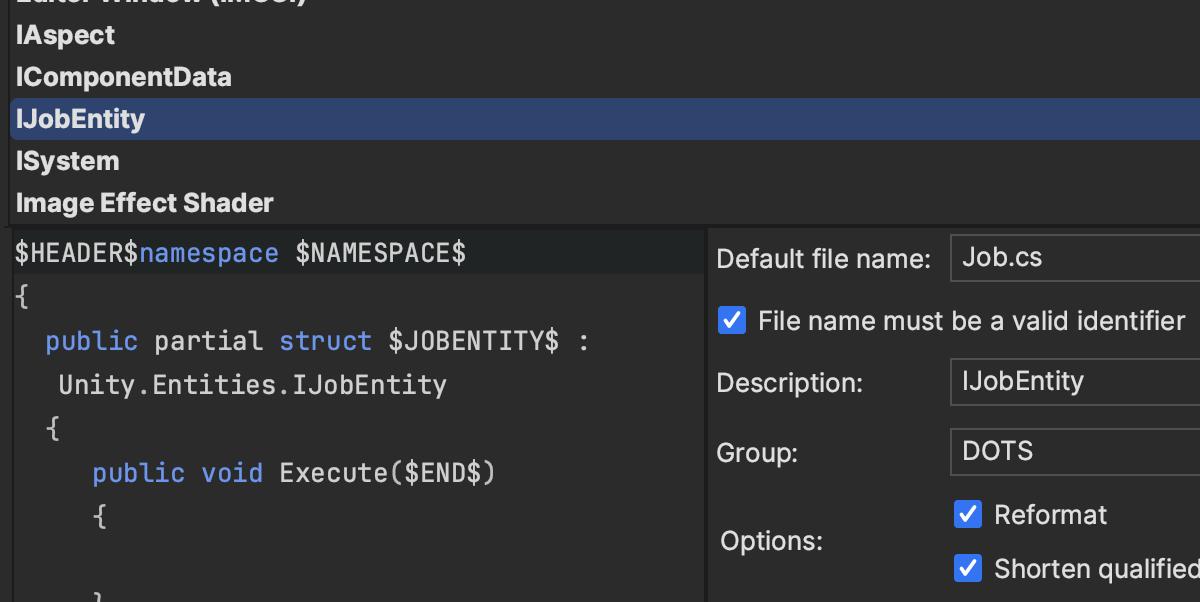Click the void keyword in template

pyautogui.click(x=232, y=472)
